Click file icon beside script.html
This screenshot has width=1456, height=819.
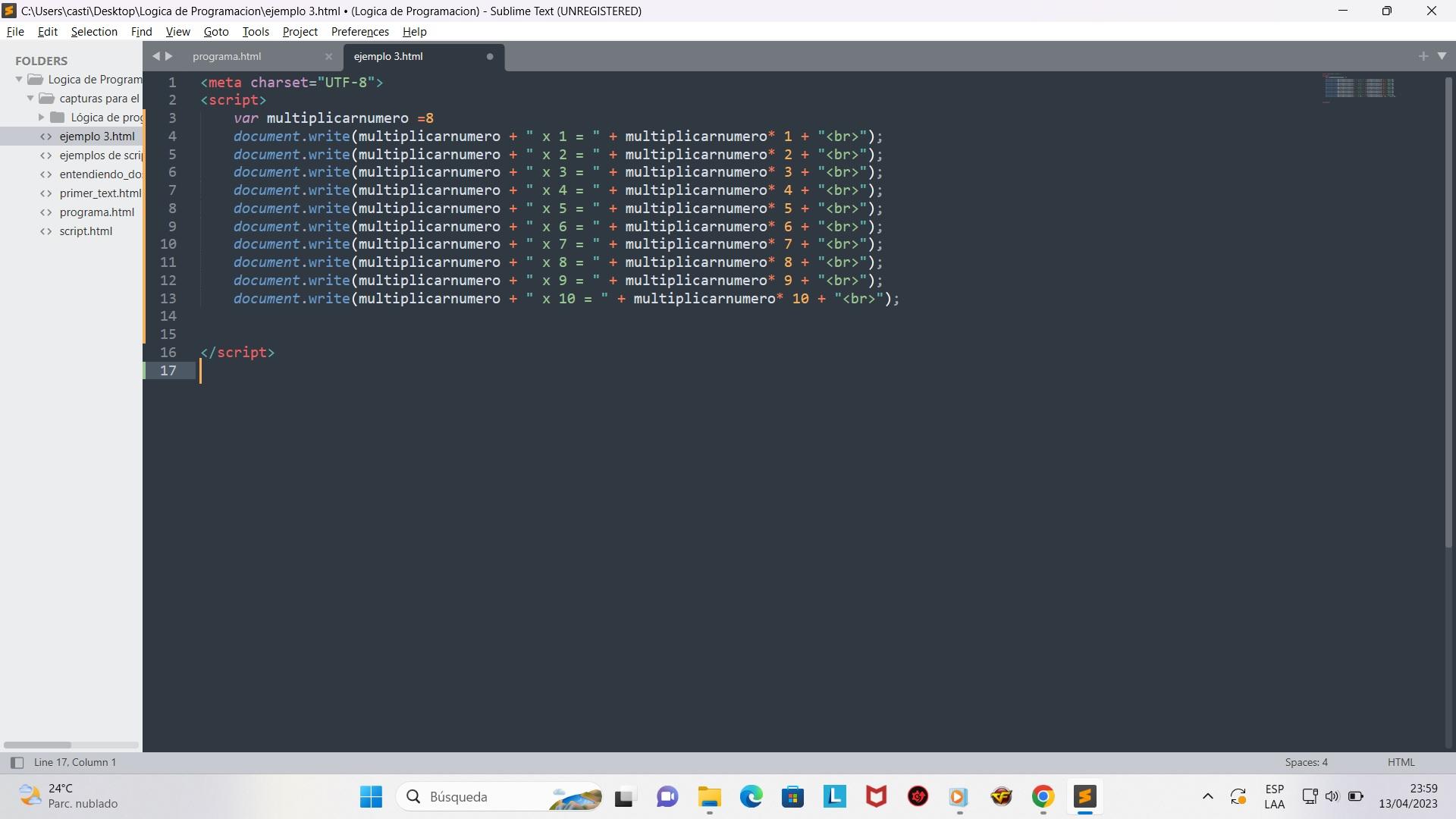46,231
